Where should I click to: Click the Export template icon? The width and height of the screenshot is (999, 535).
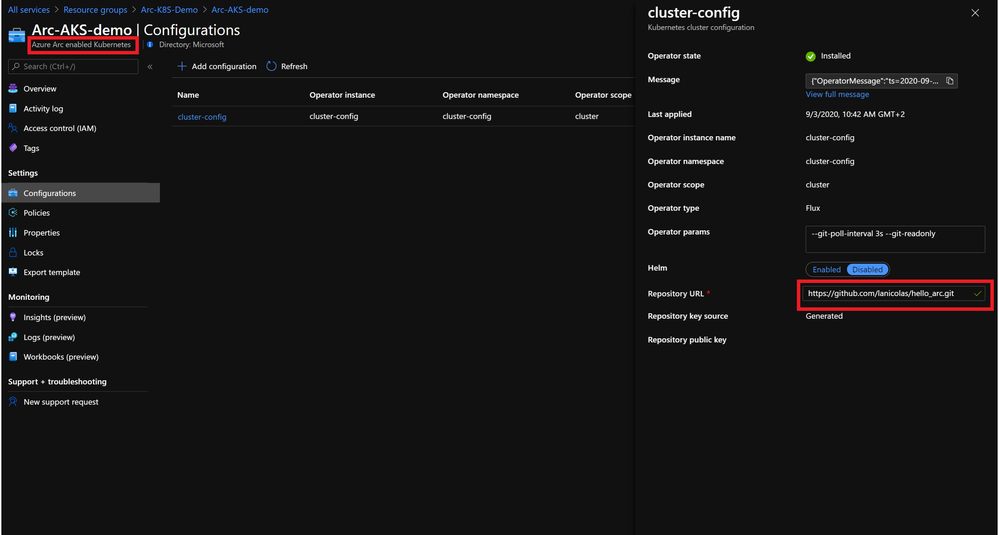tap(13, 272)
